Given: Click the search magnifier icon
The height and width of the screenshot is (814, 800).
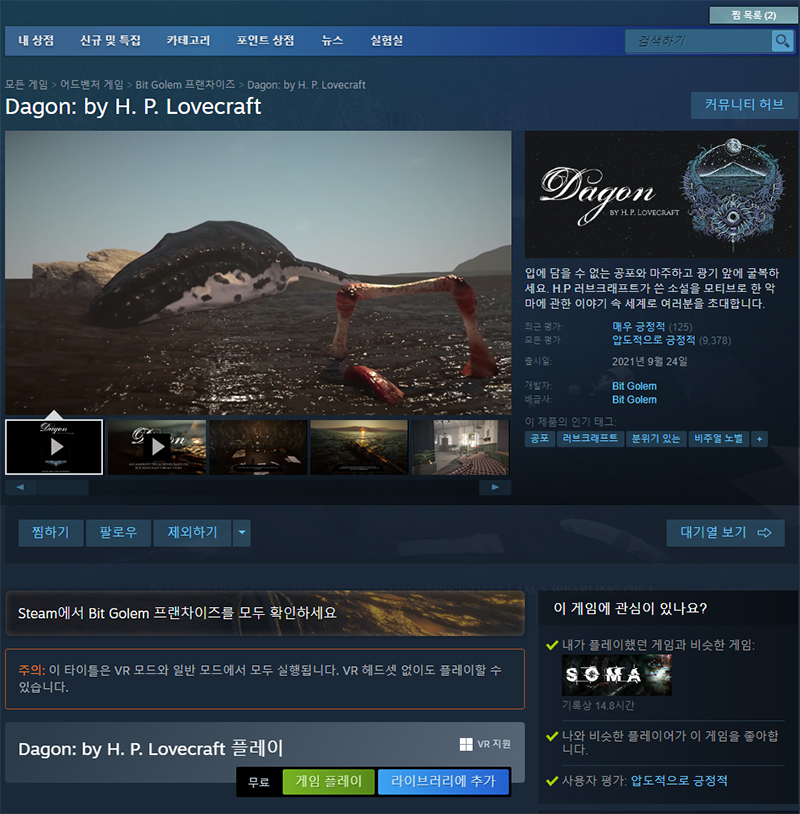Looking at the screenshot, I should tap(782, 40).
